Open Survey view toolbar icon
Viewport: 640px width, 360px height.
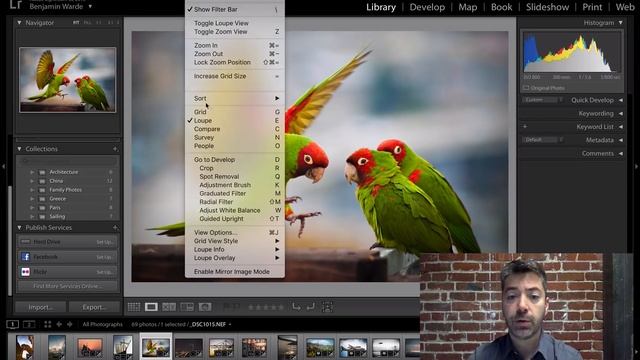click(187, 307)
